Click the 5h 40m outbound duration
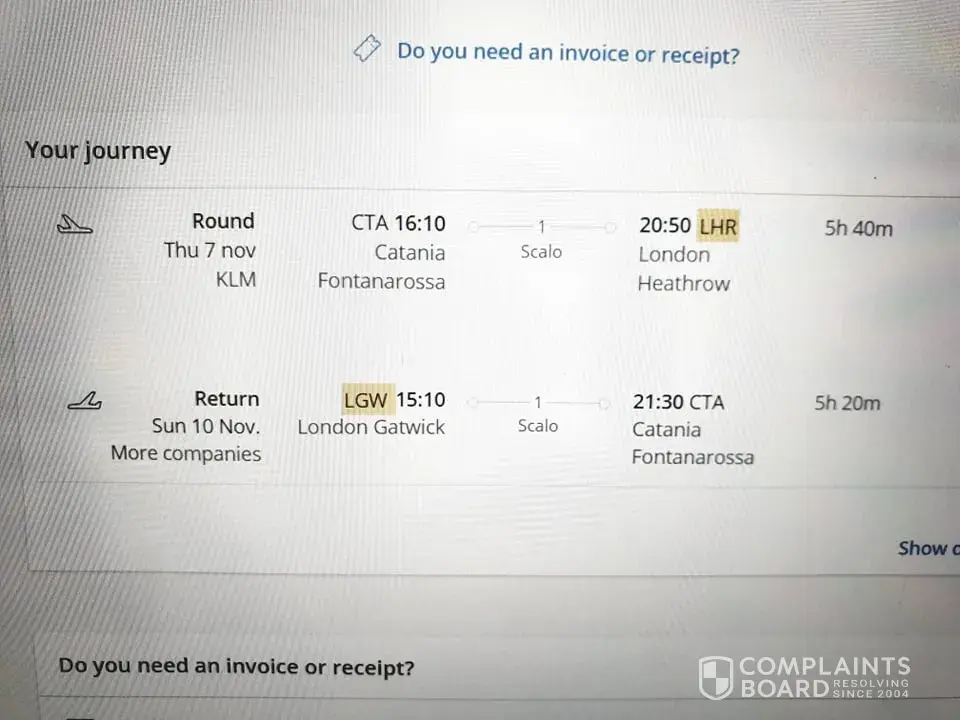Screen dimensions: 960x720 858,228
